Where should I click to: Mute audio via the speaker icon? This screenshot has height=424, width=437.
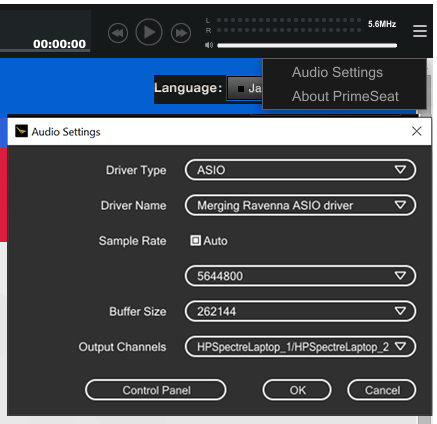coord(209,45)
